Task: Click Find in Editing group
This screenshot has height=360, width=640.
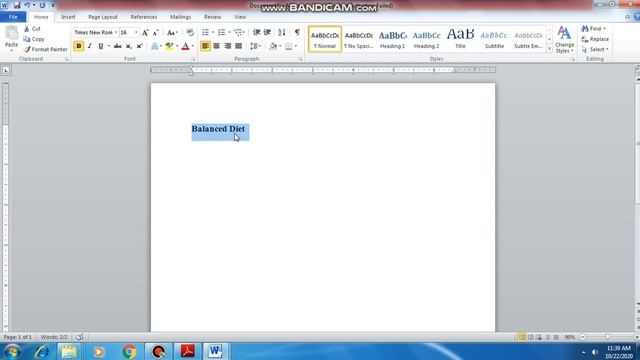Action: point(593,29)
